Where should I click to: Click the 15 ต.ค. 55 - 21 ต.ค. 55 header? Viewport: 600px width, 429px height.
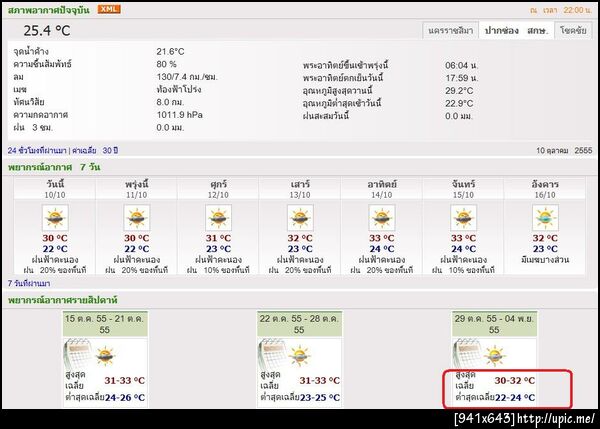pos(105,324)
